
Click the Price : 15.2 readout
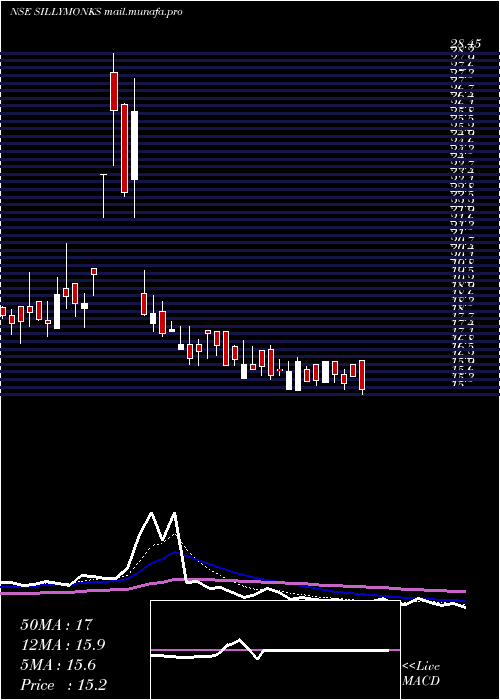[x=64, y=685]
